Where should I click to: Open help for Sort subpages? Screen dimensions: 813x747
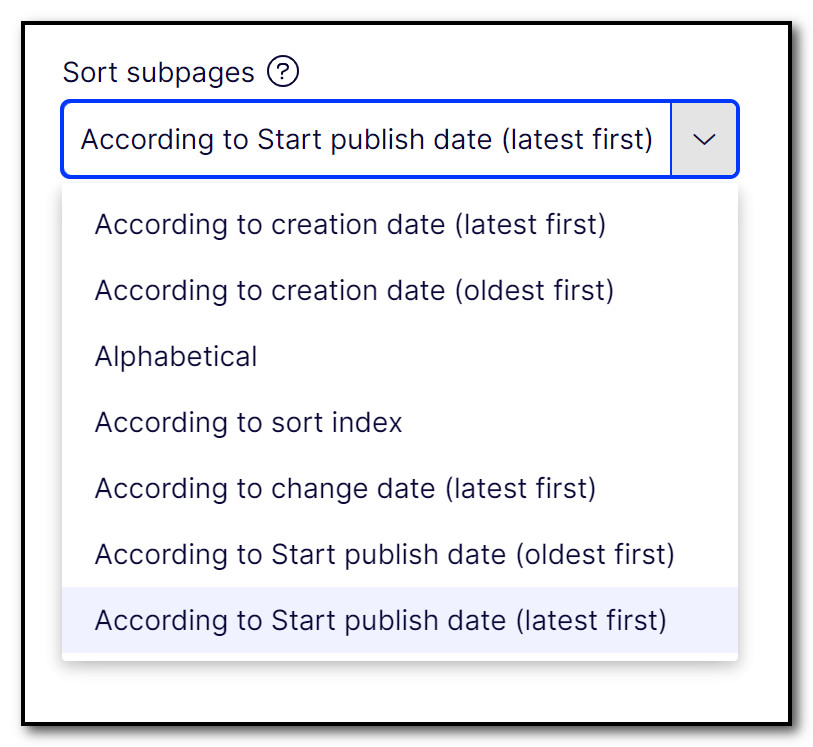283,72
